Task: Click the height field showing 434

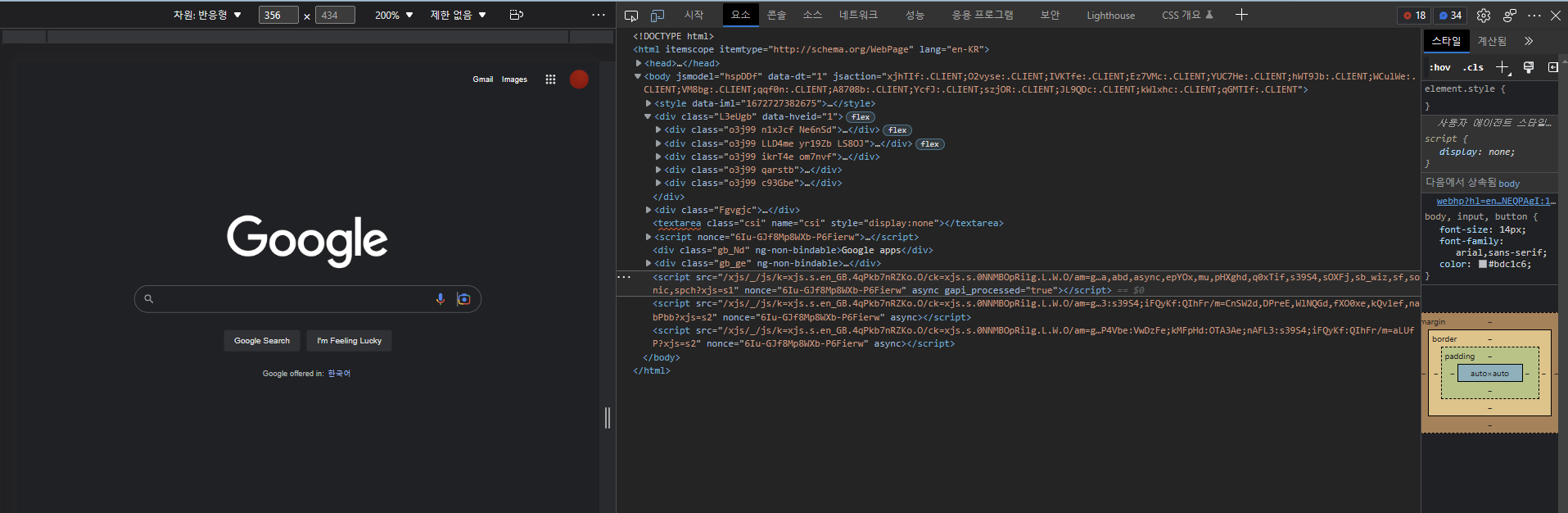Action: (335, 15)
